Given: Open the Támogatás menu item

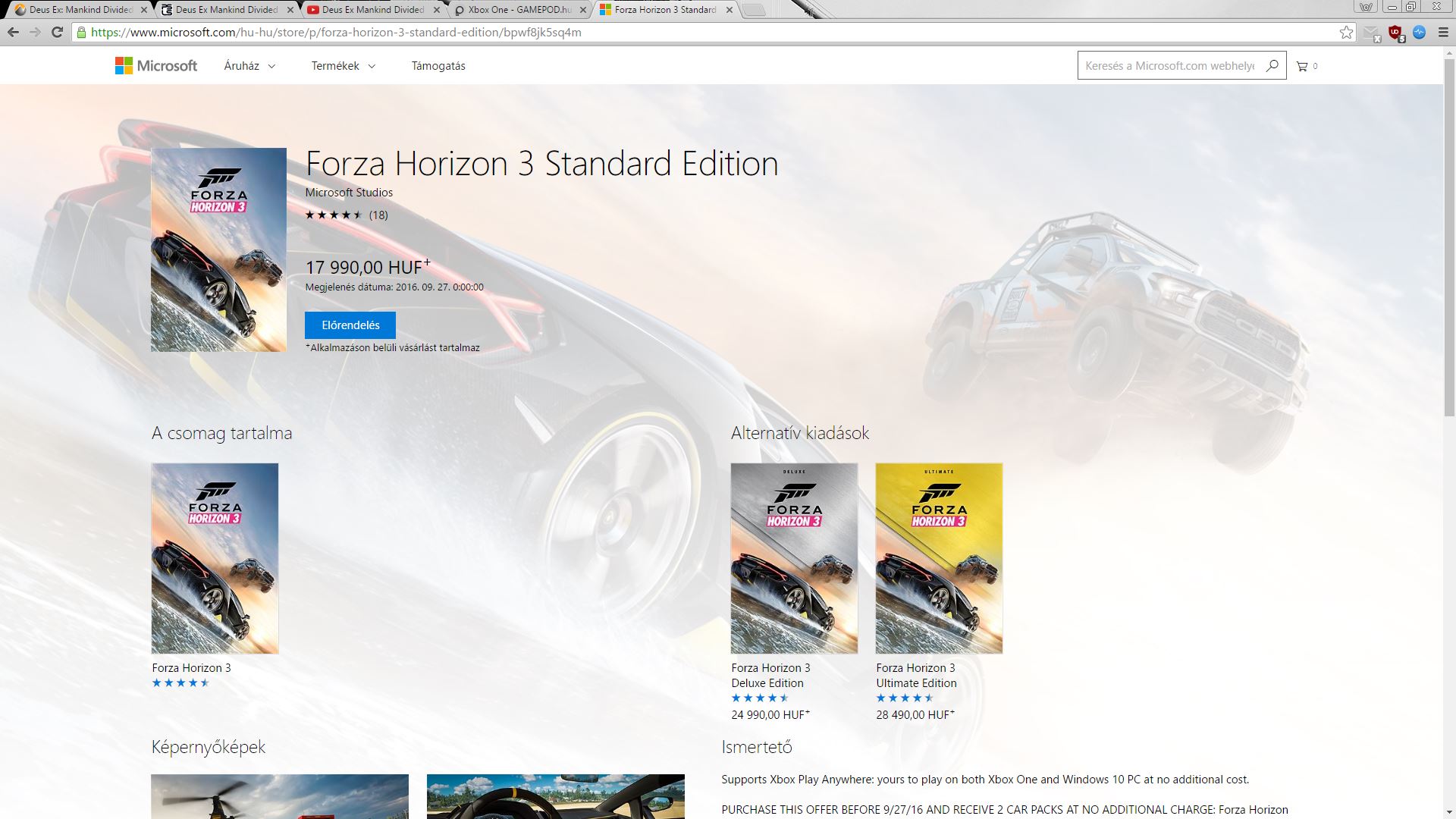Looking at the screenshot, I should 438,66.
